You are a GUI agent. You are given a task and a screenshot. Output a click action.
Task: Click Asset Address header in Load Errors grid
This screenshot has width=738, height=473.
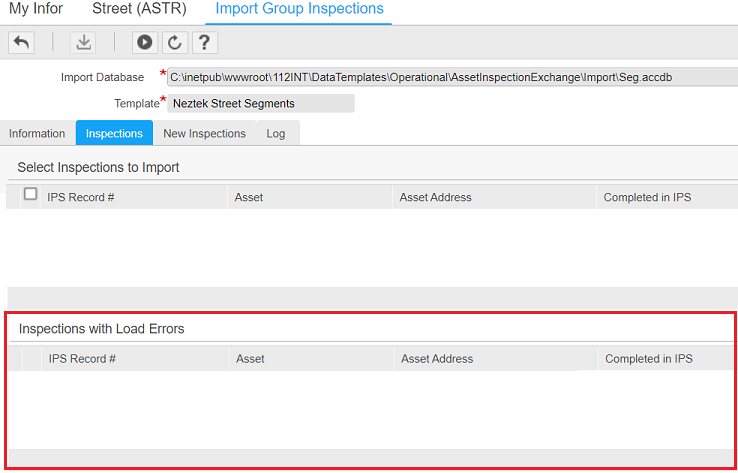[437, 359]
